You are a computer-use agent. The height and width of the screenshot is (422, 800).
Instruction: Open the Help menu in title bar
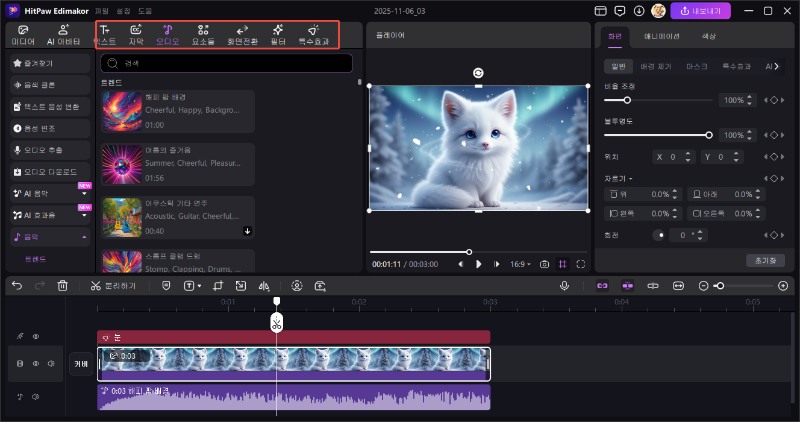pos(145,11)
